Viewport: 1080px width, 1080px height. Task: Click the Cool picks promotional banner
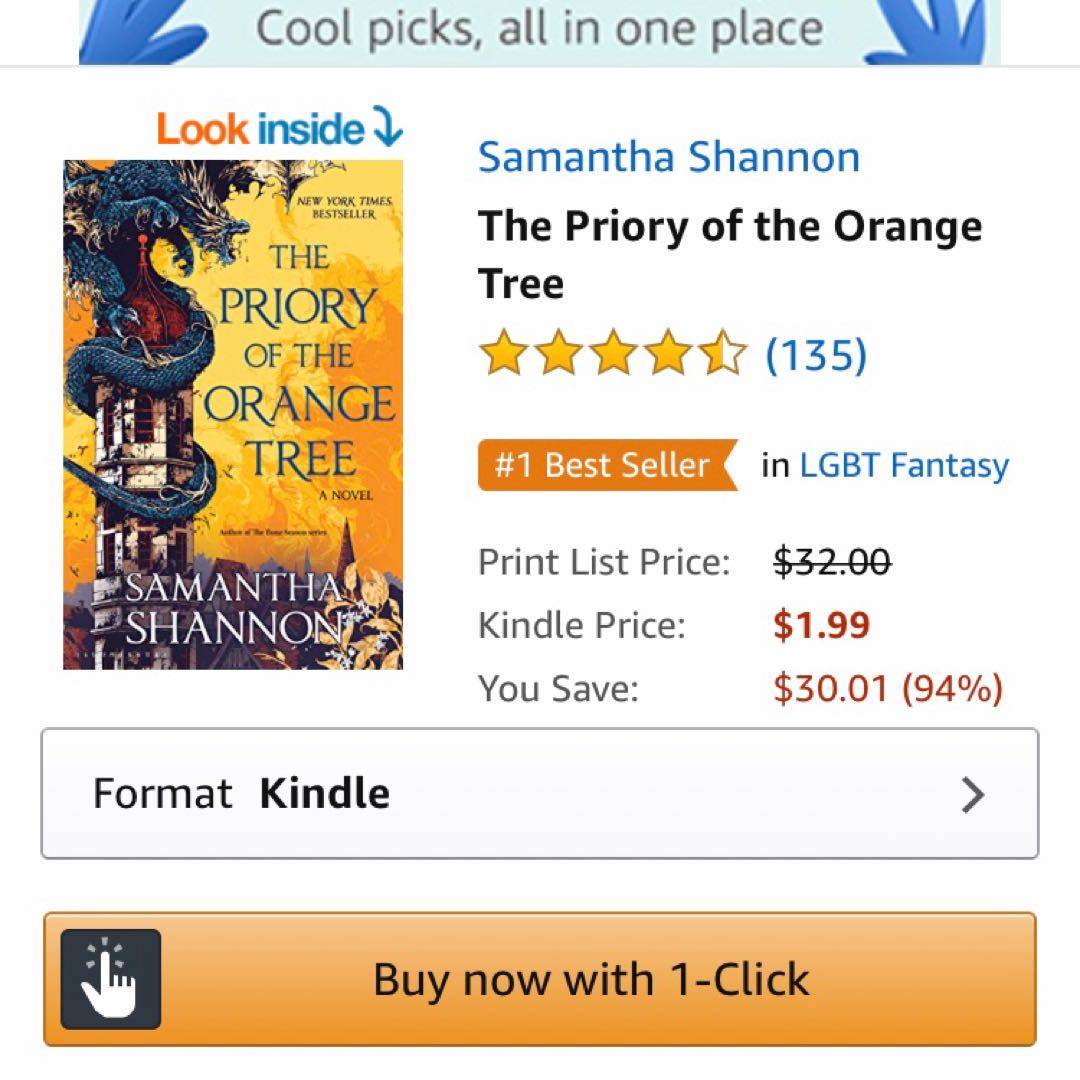(x=540, y=32)
